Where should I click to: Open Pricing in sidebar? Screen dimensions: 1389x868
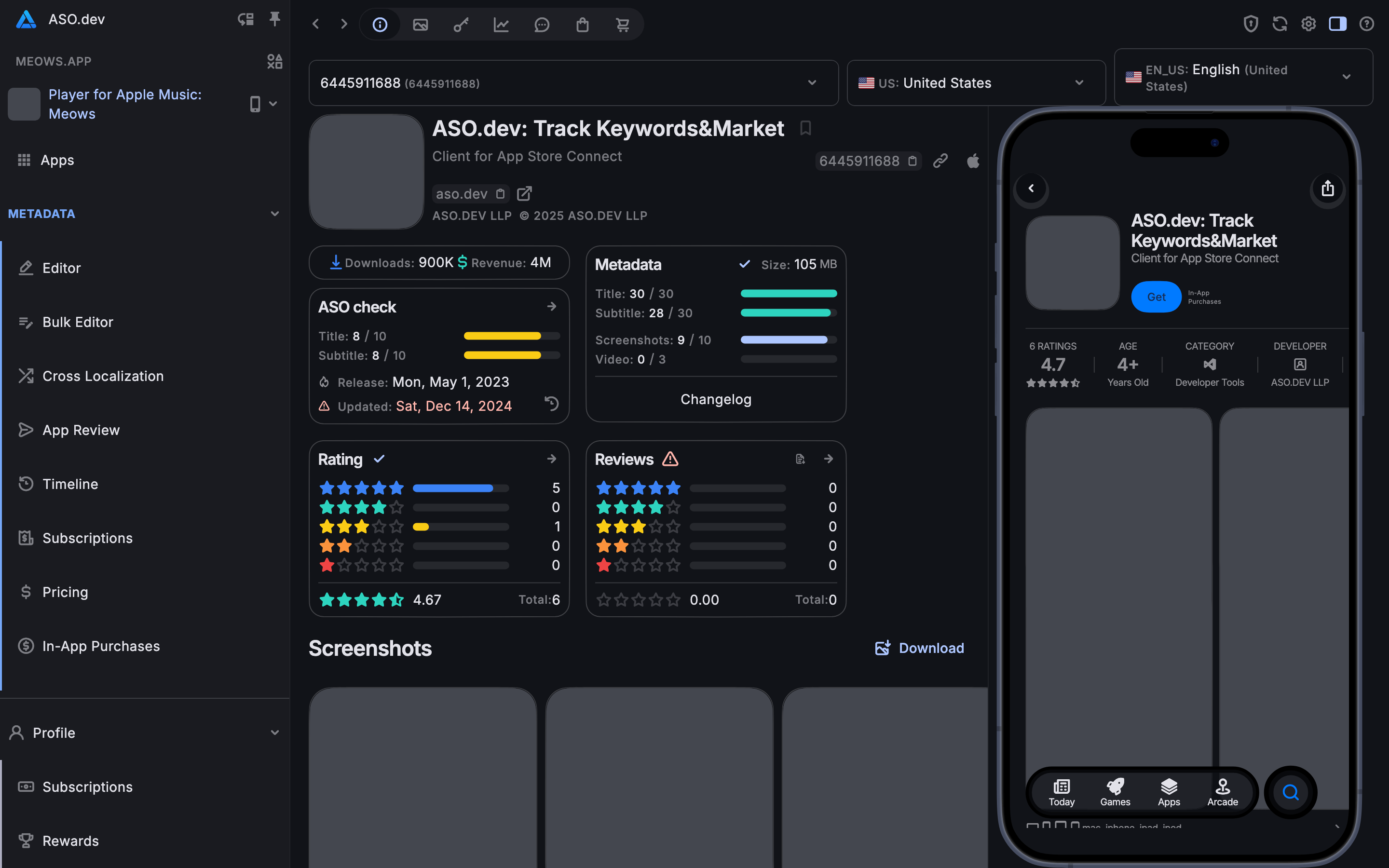pyautogui.click(x=145, y=592)
